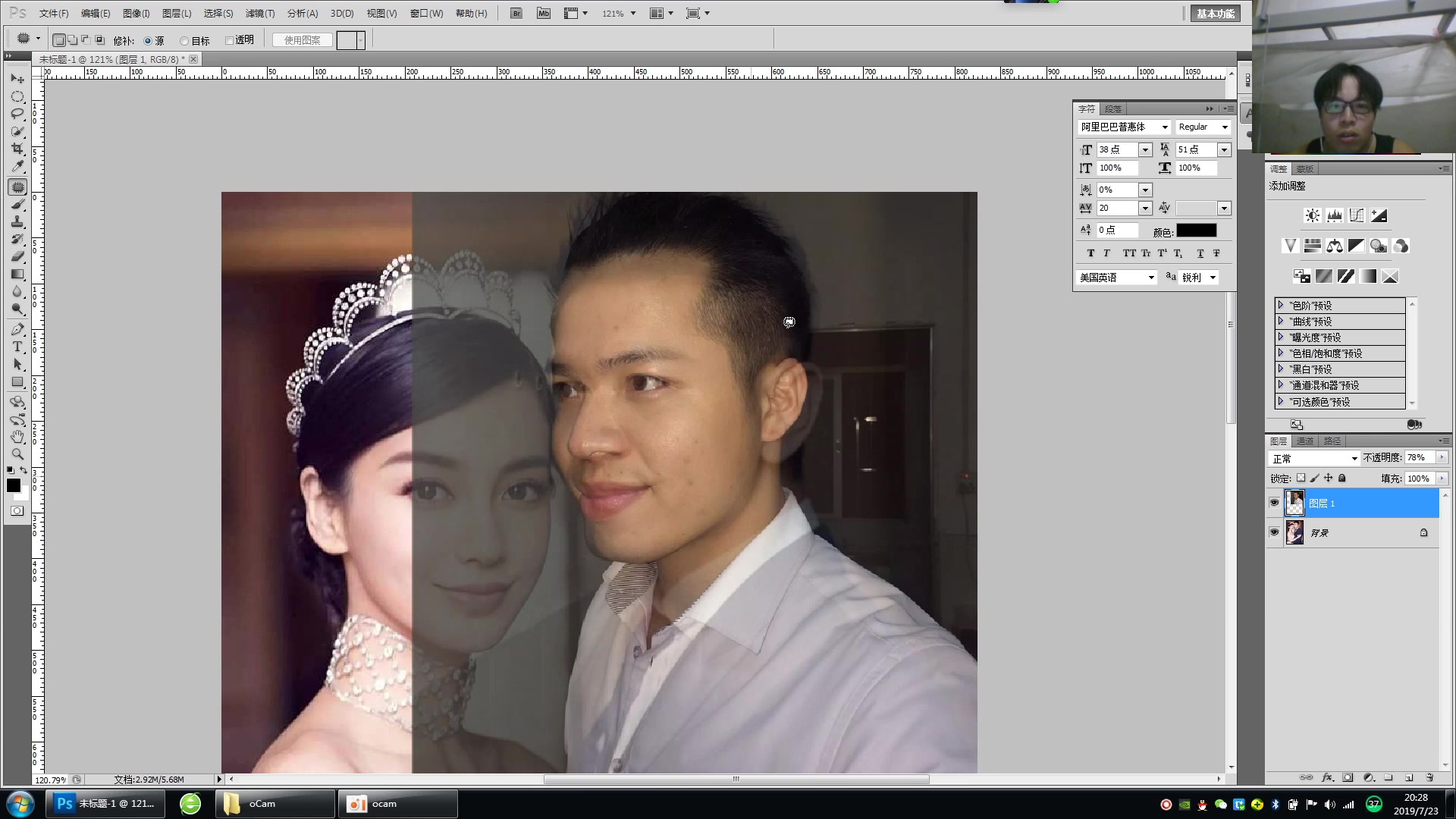Image resolution: width=1456 pixels, height=819 pixels.
Task: Select the Lasso tool
Action: pyautogui.click(x=17, y=114)
